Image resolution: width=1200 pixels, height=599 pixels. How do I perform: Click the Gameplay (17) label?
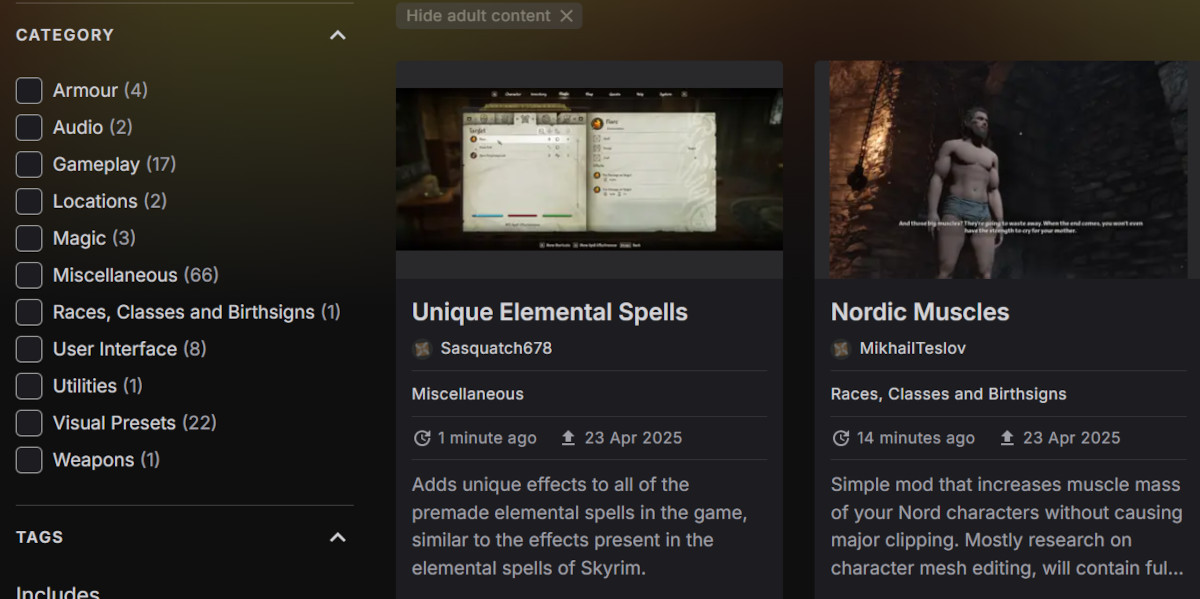point(114,164)
